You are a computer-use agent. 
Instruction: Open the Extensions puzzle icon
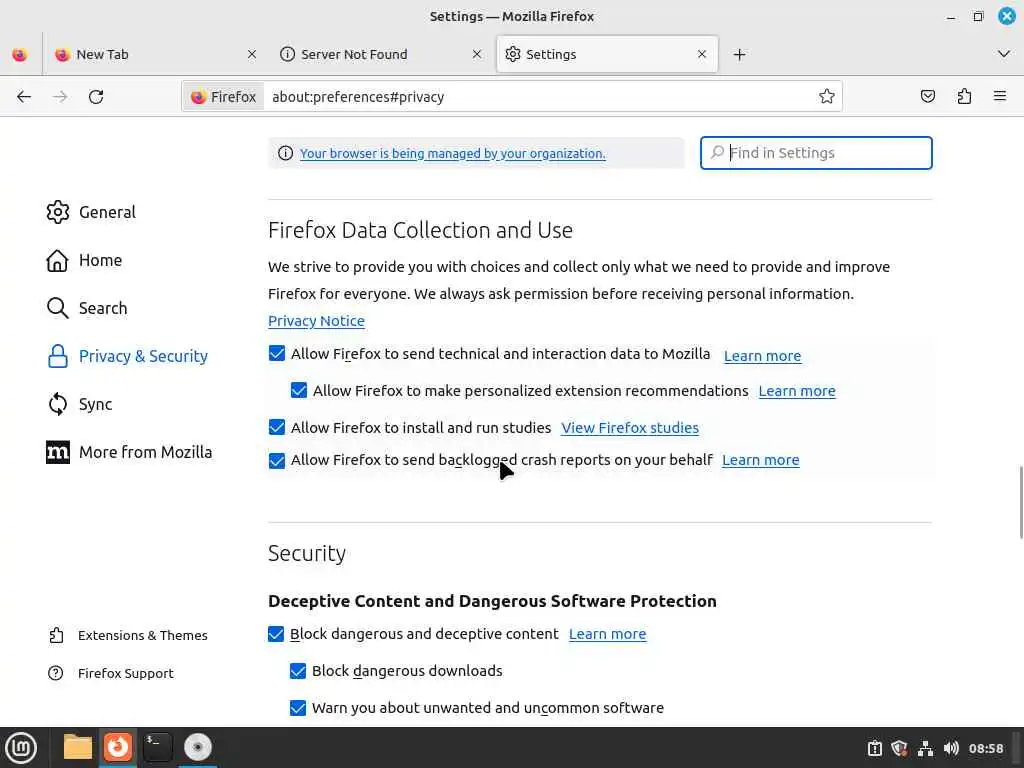pyautogui.click(x=964, y=97)
